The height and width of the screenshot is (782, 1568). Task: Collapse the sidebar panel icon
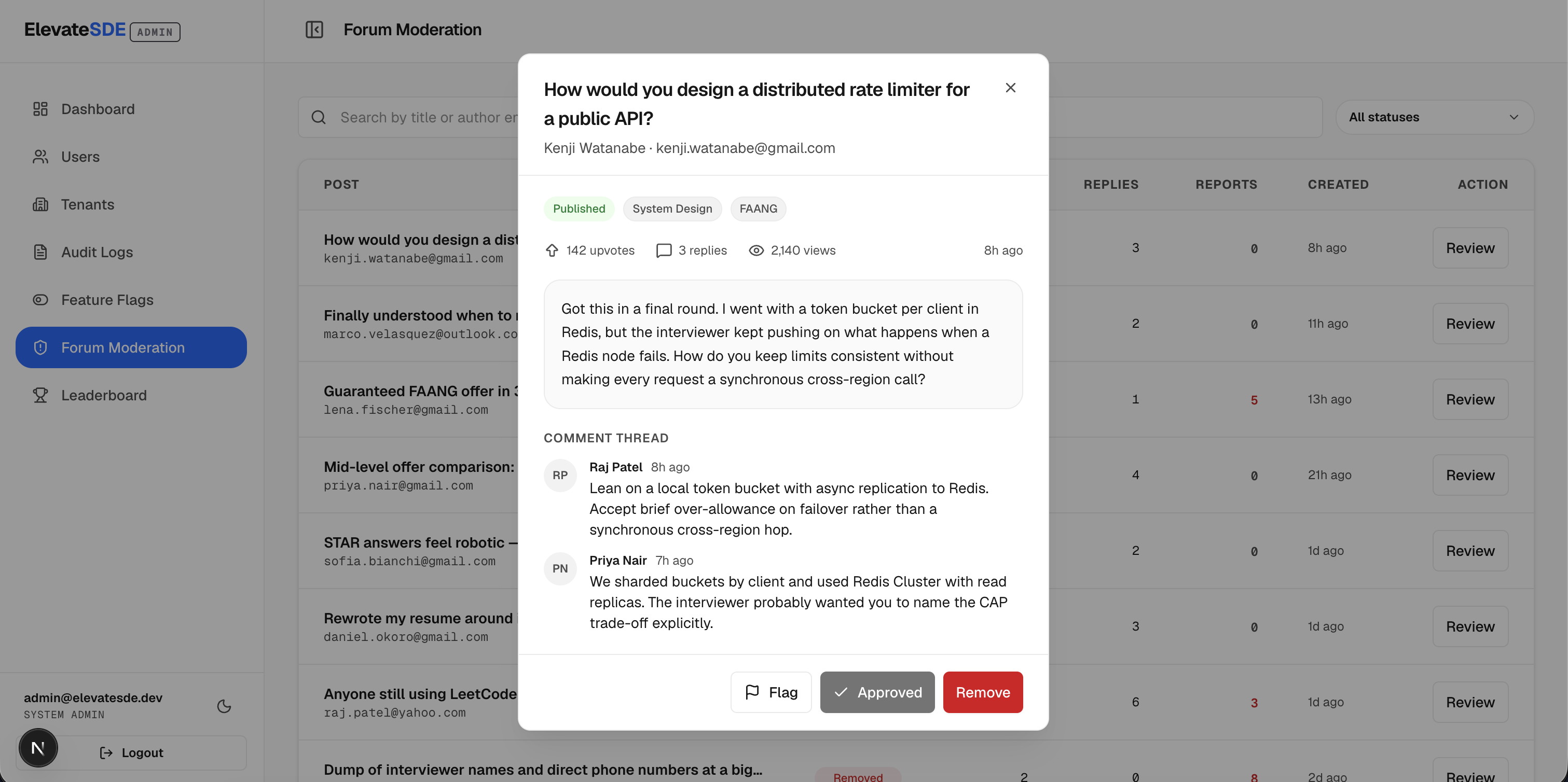[314, 29]
